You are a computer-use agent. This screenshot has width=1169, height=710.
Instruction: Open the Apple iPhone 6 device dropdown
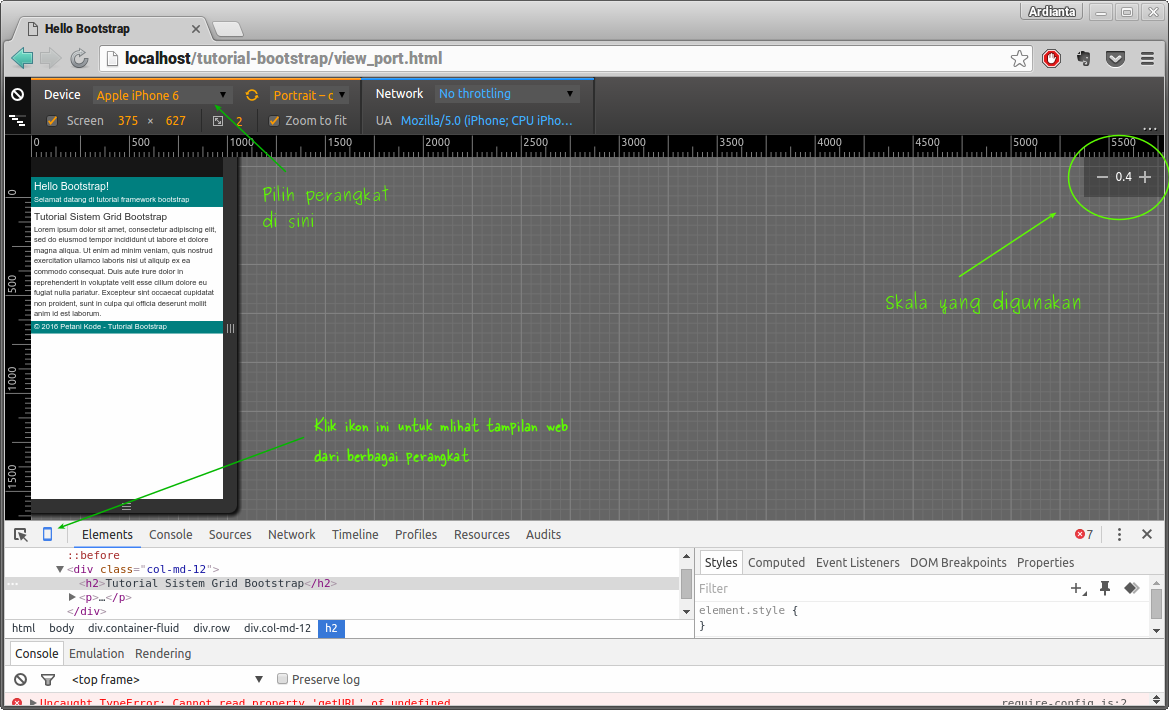(x=163, y=95)
